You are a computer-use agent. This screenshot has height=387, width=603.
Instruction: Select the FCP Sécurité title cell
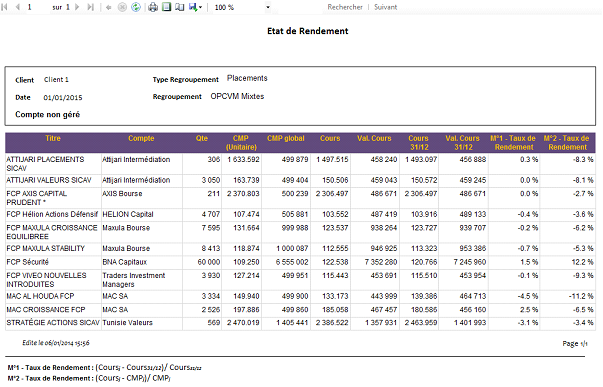click(x=53, y=262)
